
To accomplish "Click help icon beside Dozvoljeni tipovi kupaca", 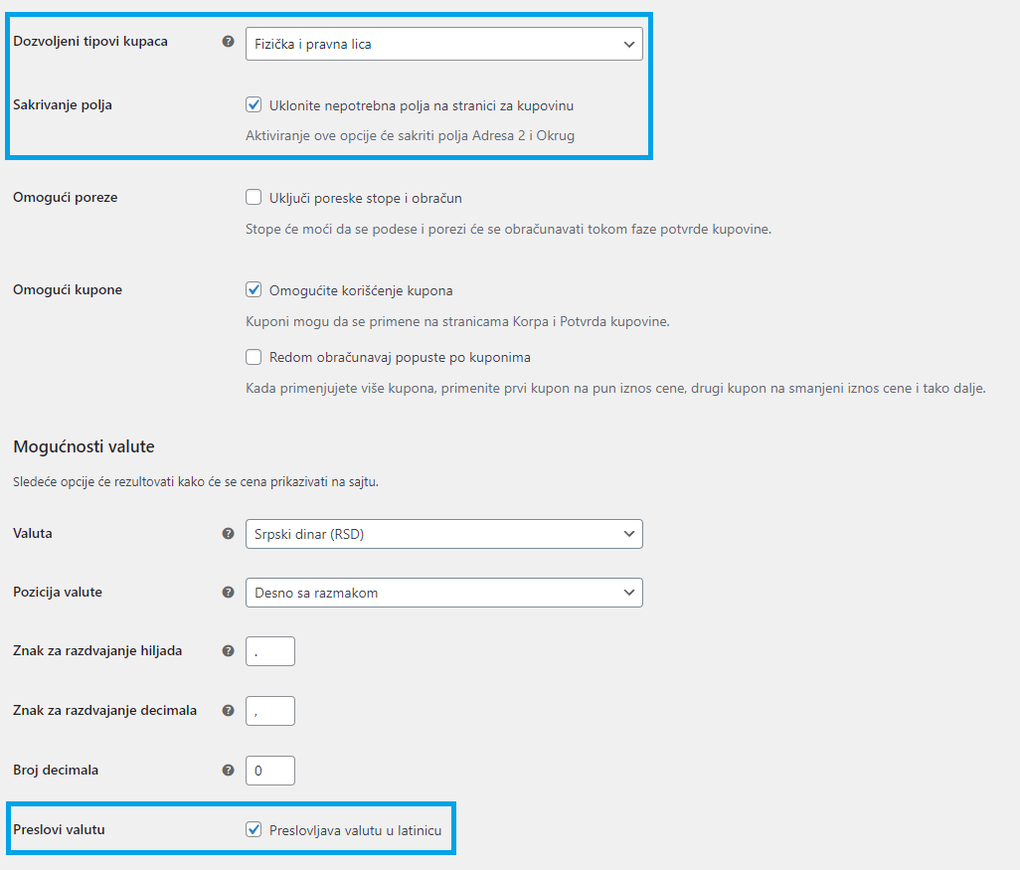I will point(228,42).
